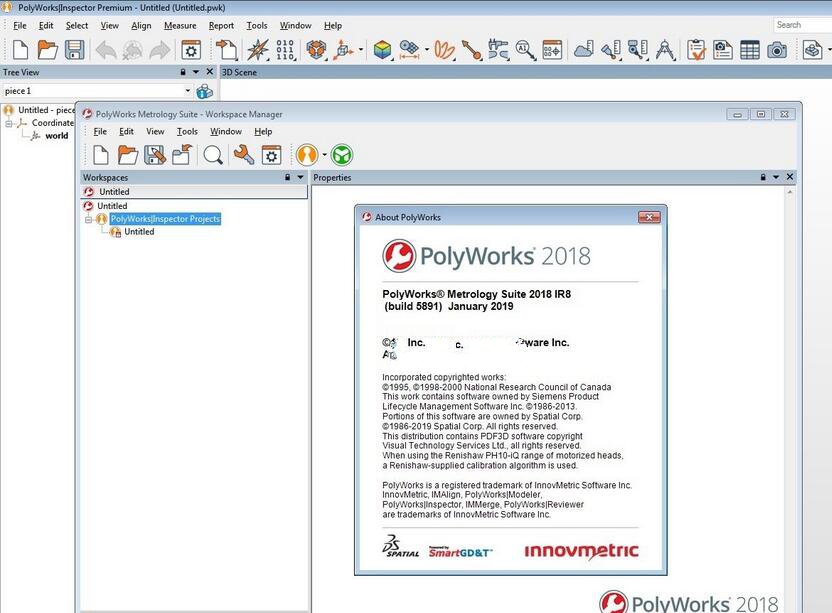Open options window gear icon in Workspace Manager

tap(271, 155)
